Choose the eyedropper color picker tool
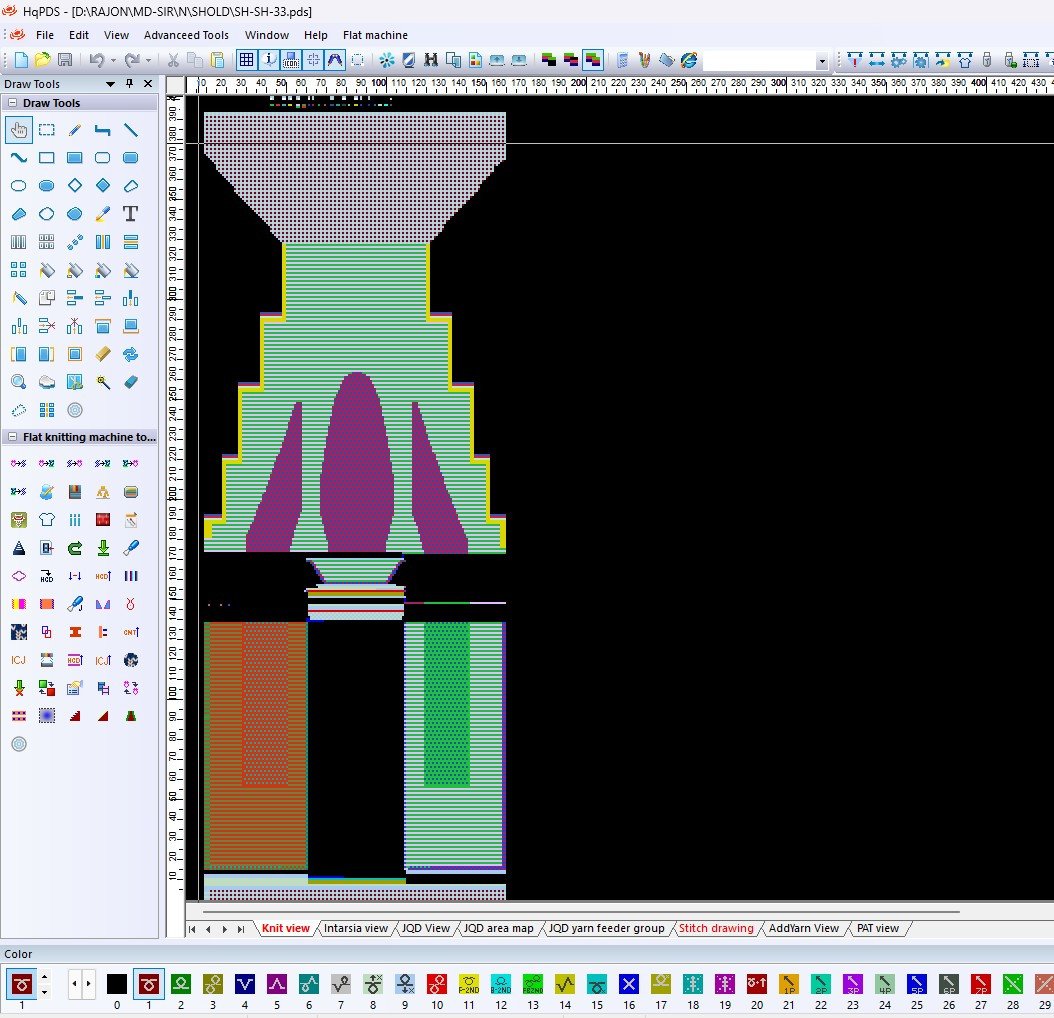The width and height of the screenshot is (1054, 1018). 102,214
